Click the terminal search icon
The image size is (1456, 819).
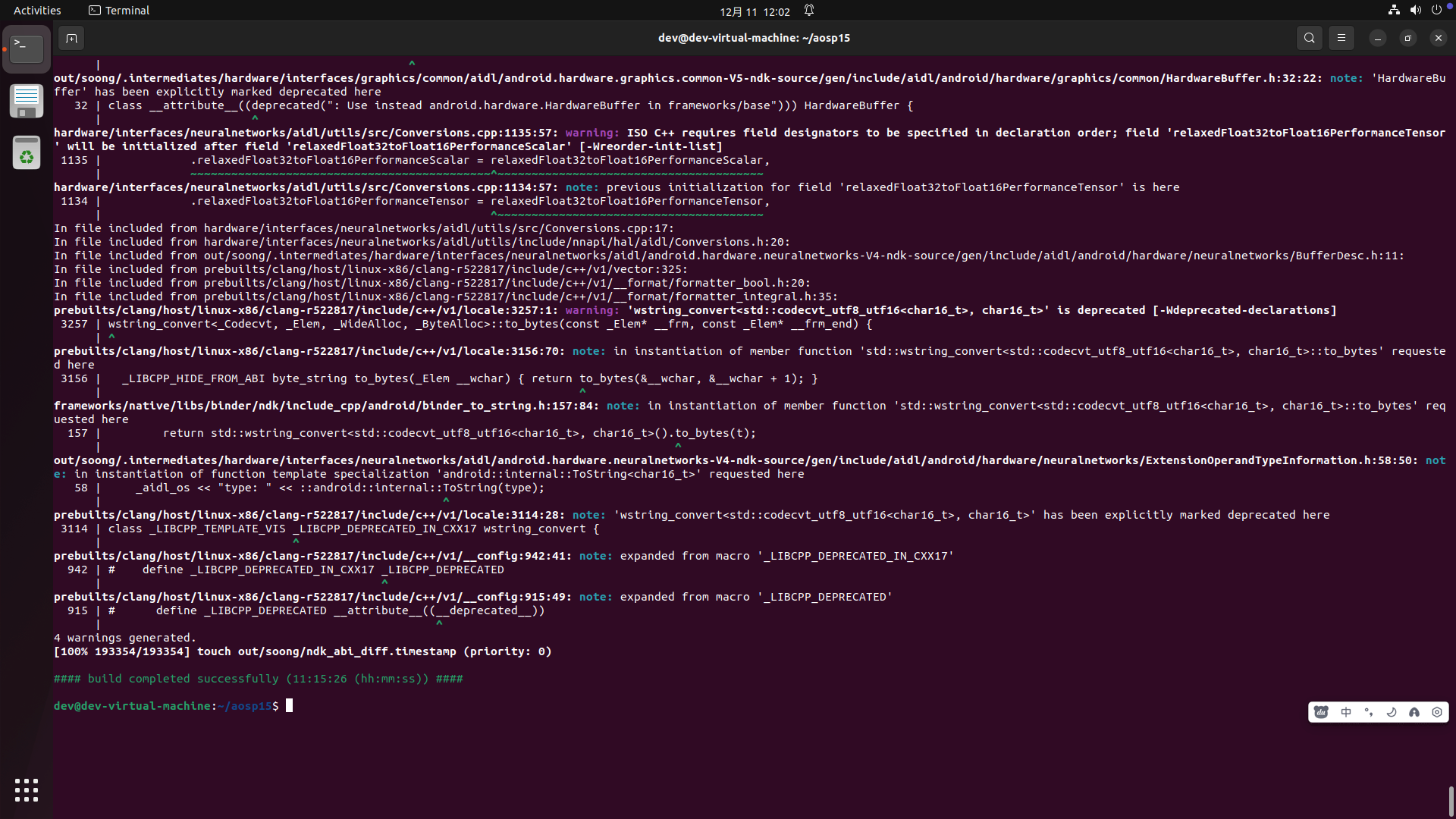[x=1309, y=38]
